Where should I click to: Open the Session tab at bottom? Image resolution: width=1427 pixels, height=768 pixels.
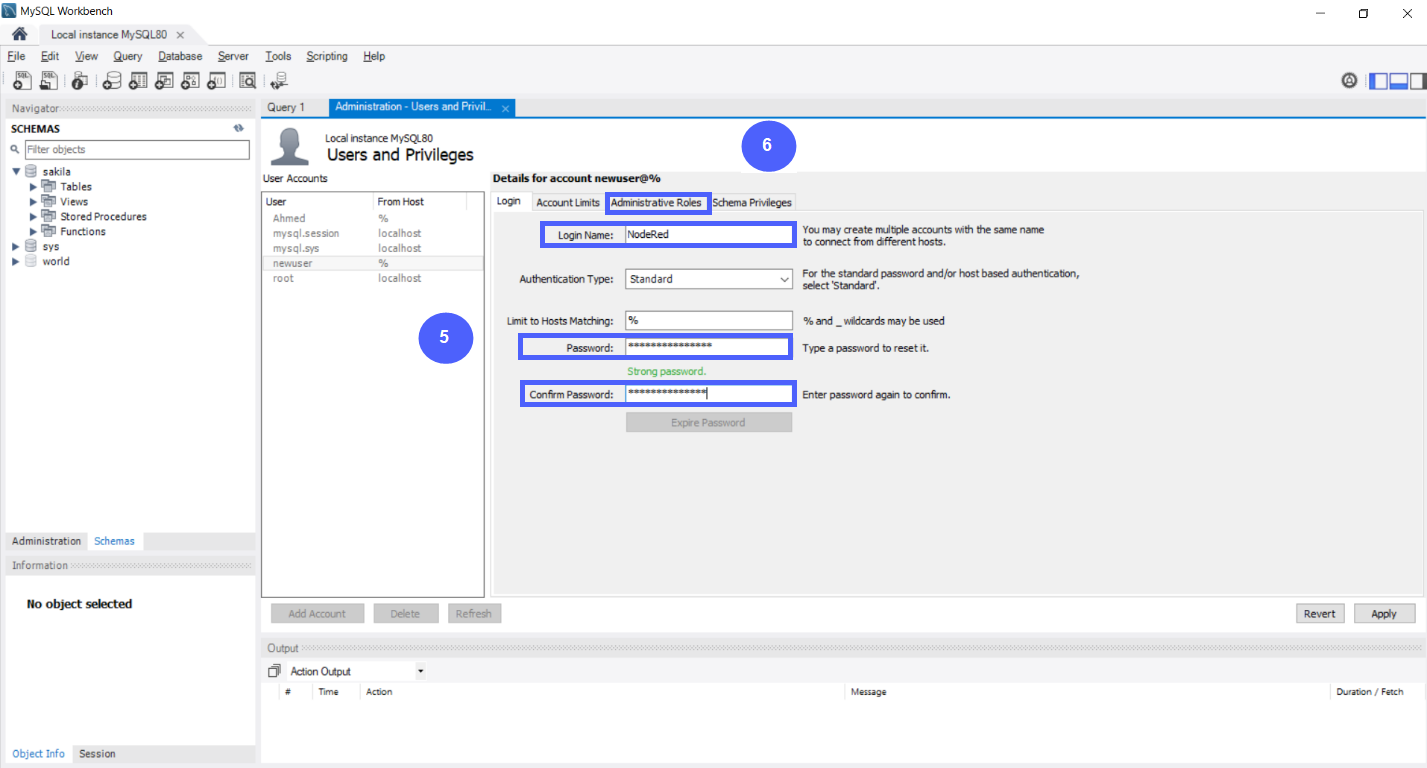[97, 754]
